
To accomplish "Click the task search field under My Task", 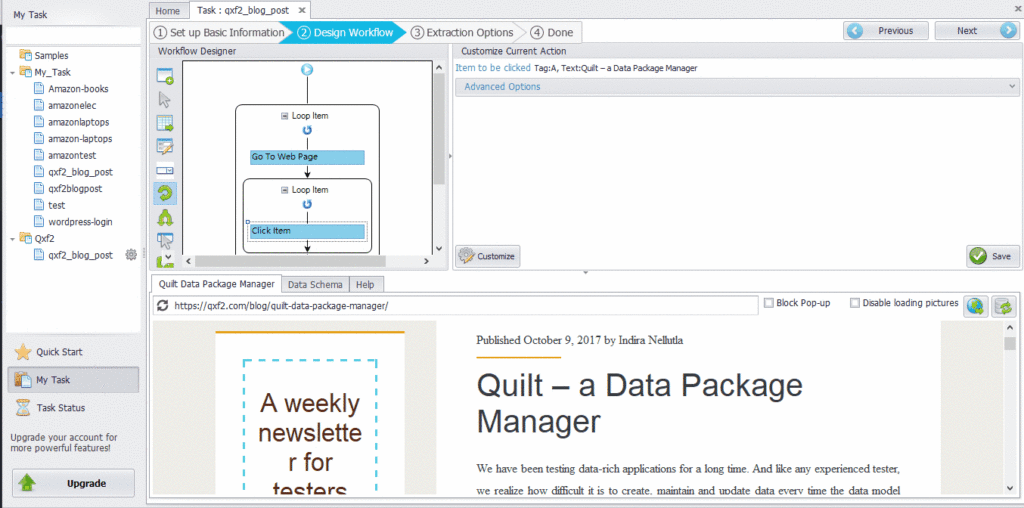I will (73, 36).
